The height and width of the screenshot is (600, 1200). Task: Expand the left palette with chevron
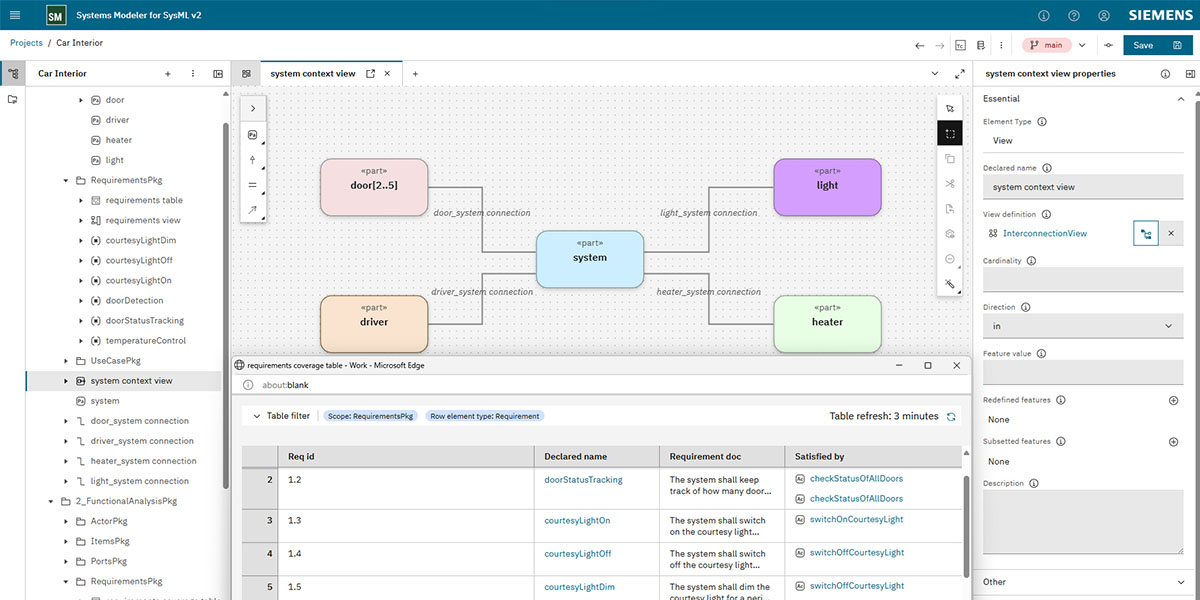click(x=252, y=108)
